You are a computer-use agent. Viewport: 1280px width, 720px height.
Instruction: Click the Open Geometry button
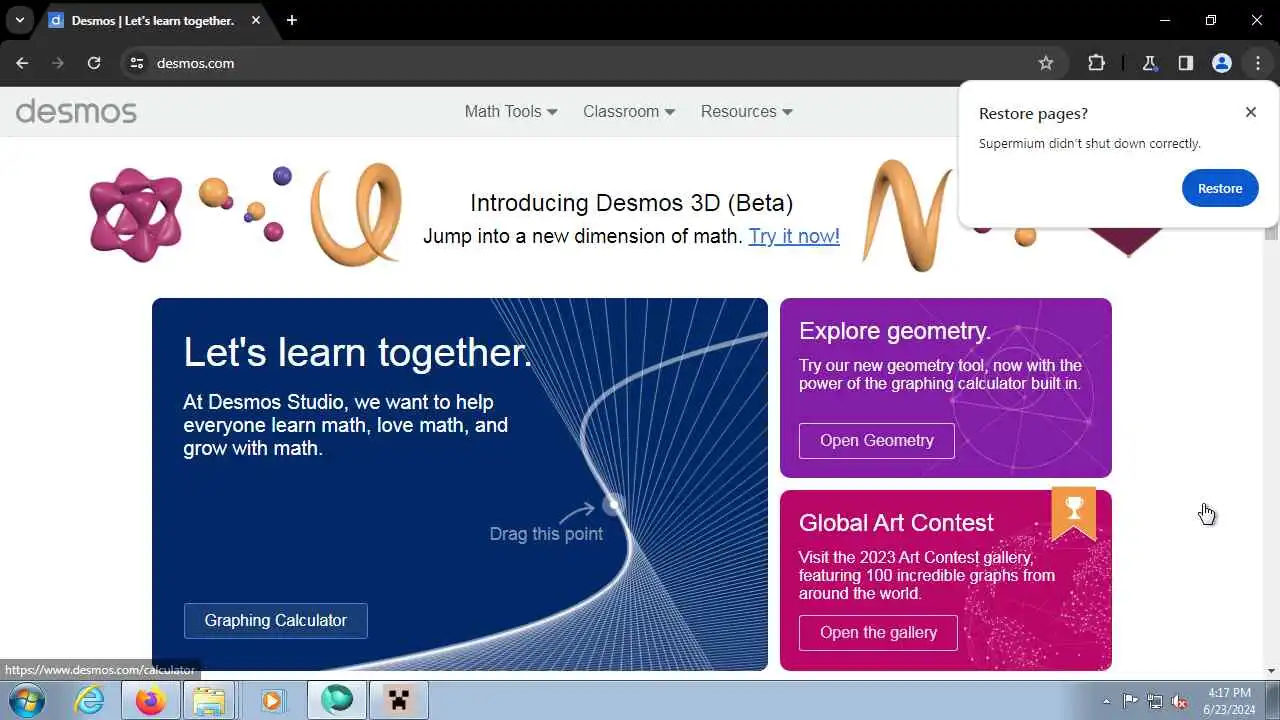click(877, 441)
